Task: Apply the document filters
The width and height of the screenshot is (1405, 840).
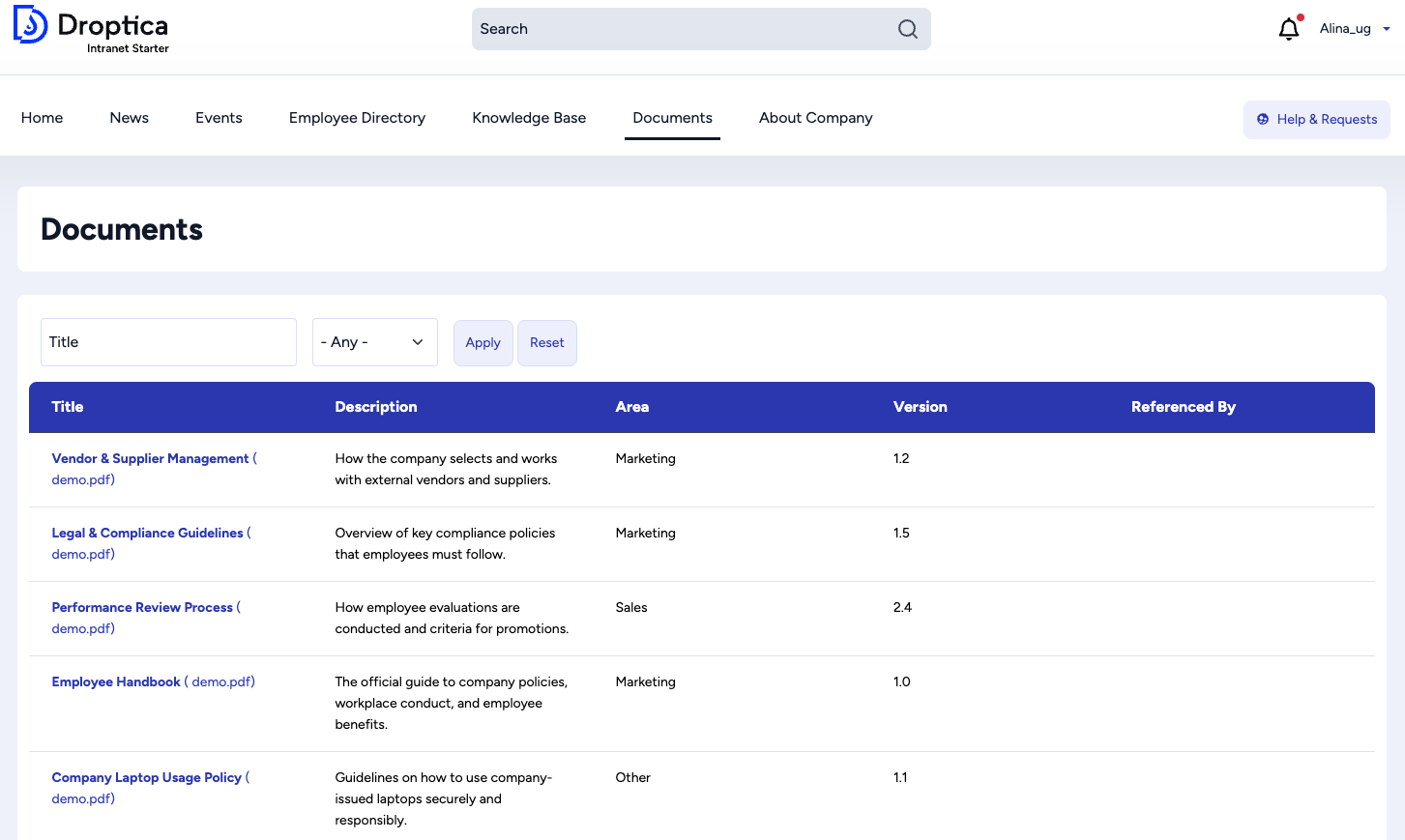Action: click(x=483, y=342)
